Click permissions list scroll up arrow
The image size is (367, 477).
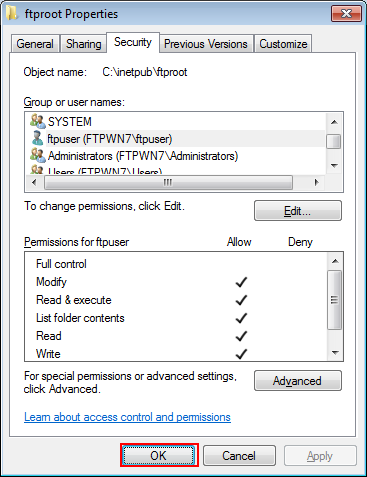pyautogui.click(x=335, y=261)
